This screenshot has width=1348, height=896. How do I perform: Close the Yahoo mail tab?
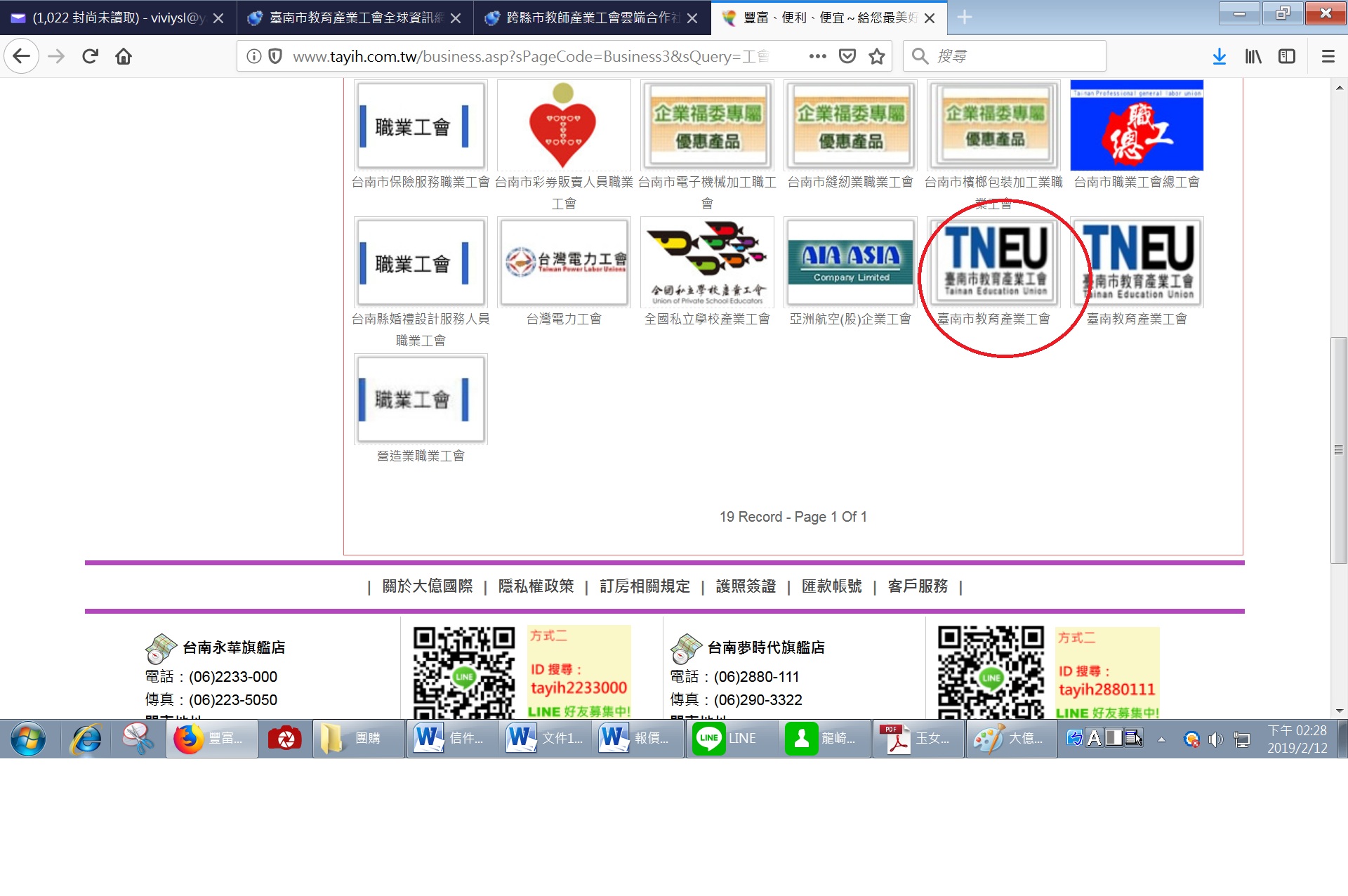point(218,18)
